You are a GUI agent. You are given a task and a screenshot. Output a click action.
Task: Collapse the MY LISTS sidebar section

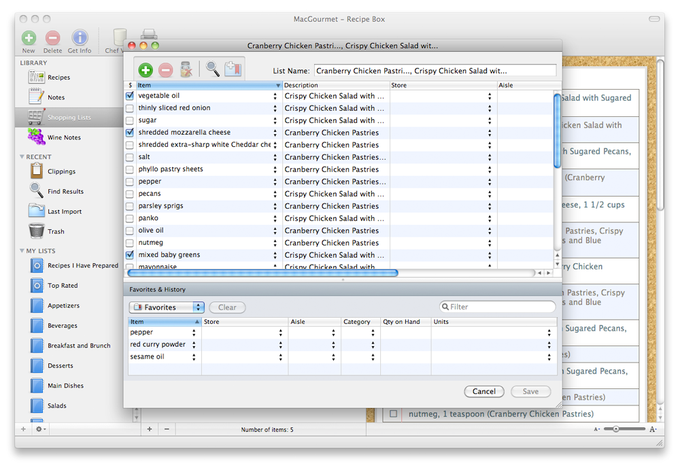(22, 251)
